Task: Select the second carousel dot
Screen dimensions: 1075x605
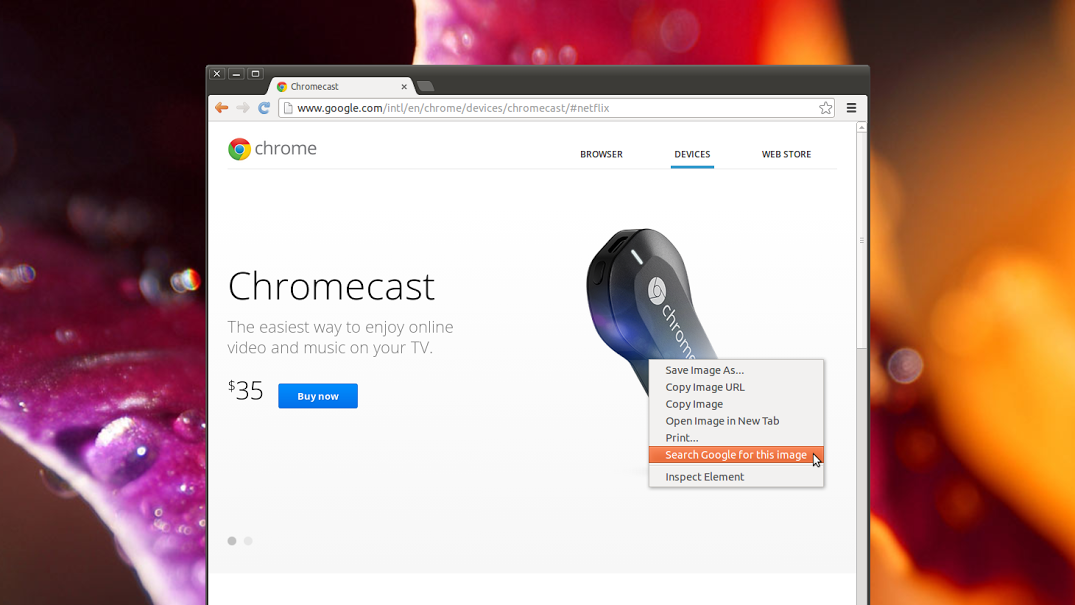Action: (248, 541)
